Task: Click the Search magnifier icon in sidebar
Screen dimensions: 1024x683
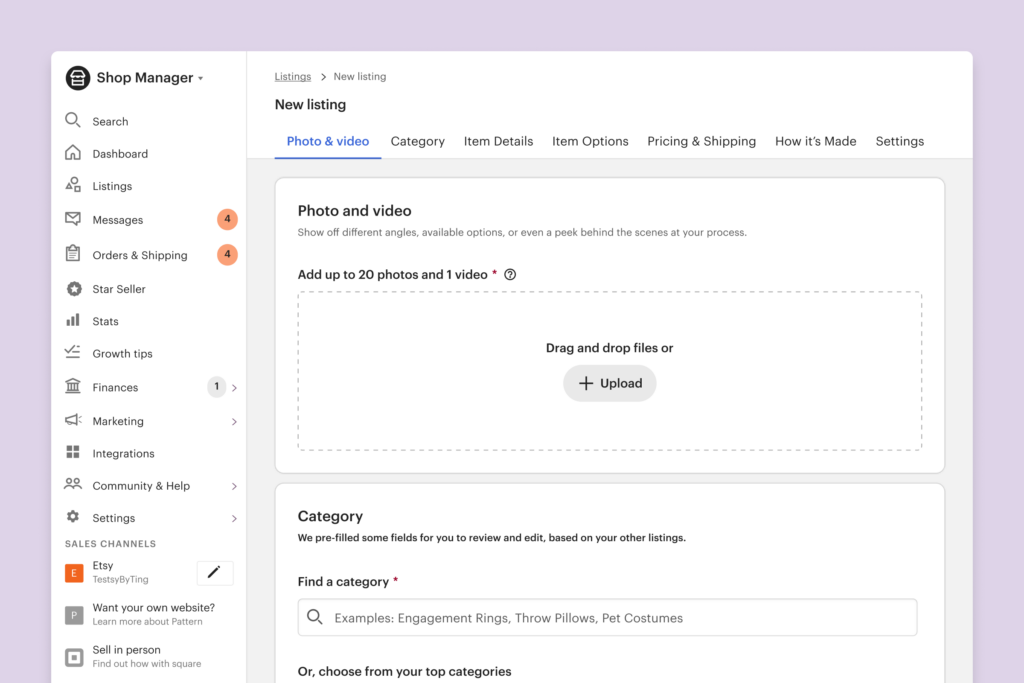Action: click(x=72, y=120)
